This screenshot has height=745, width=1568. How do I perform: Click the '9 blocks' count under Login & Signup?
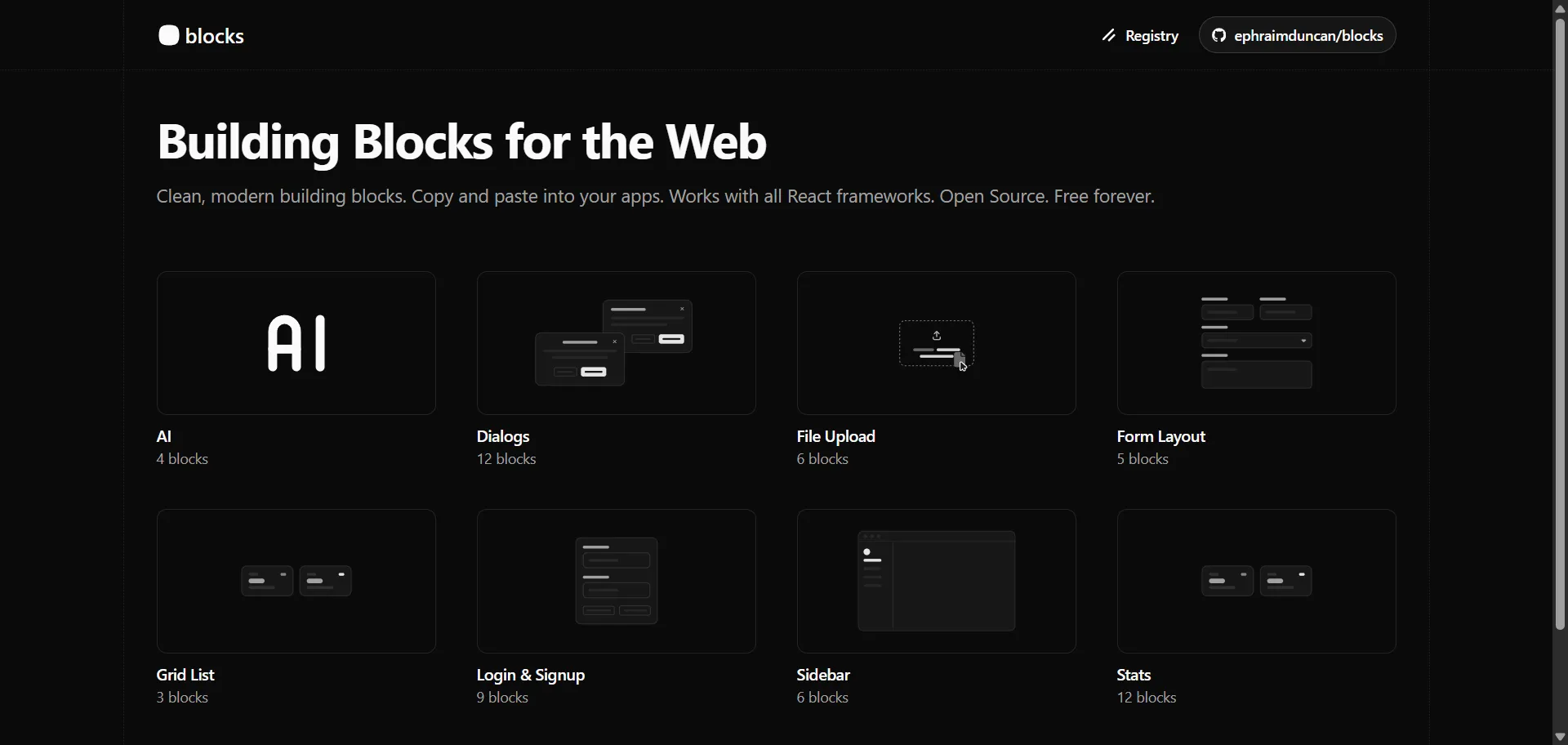pyautogui.click(x=503, y=698)
